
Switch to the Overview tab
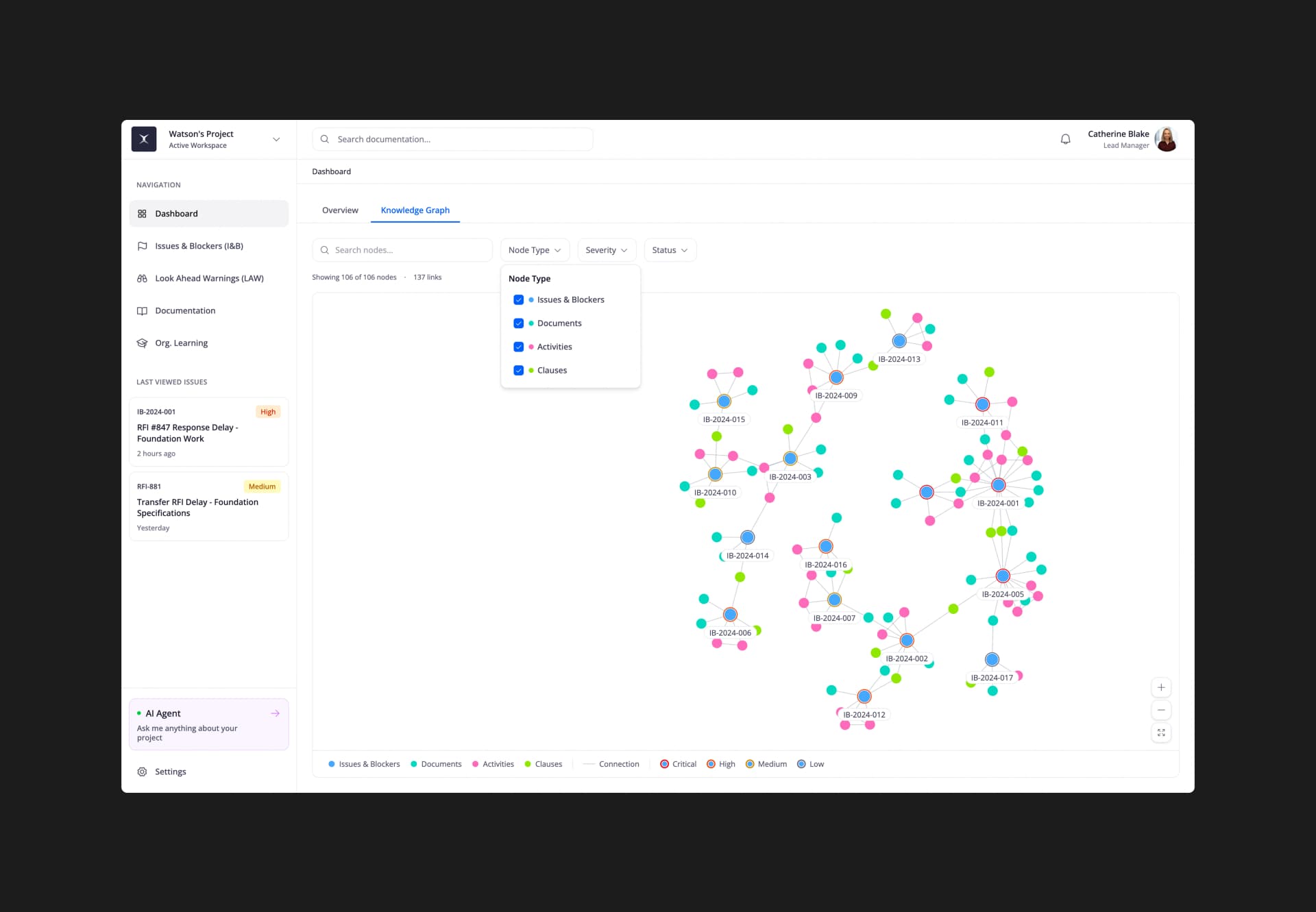(340, 210)
